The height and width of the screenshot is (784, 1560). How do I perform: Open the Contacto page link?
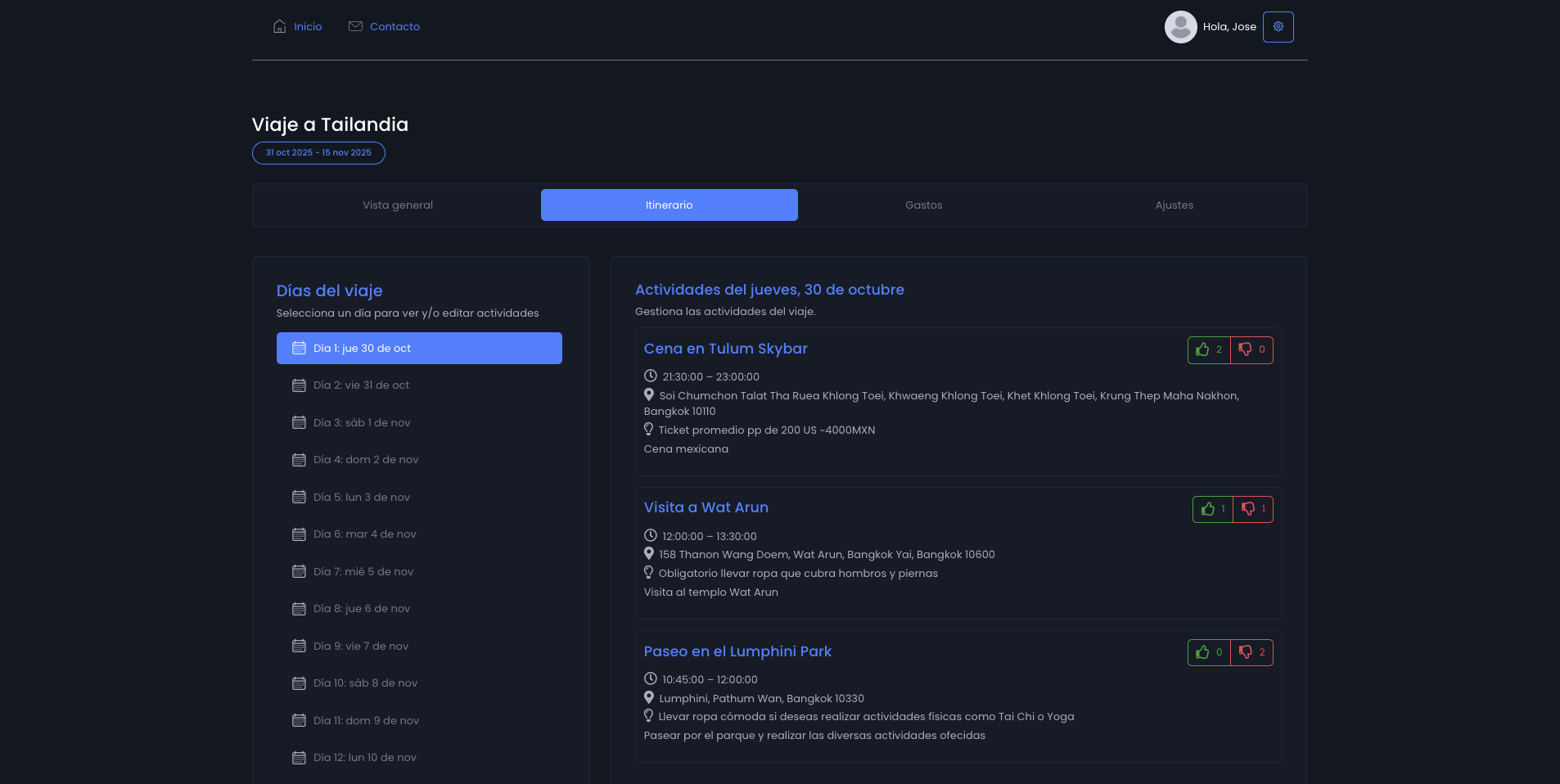pos(385,27)
